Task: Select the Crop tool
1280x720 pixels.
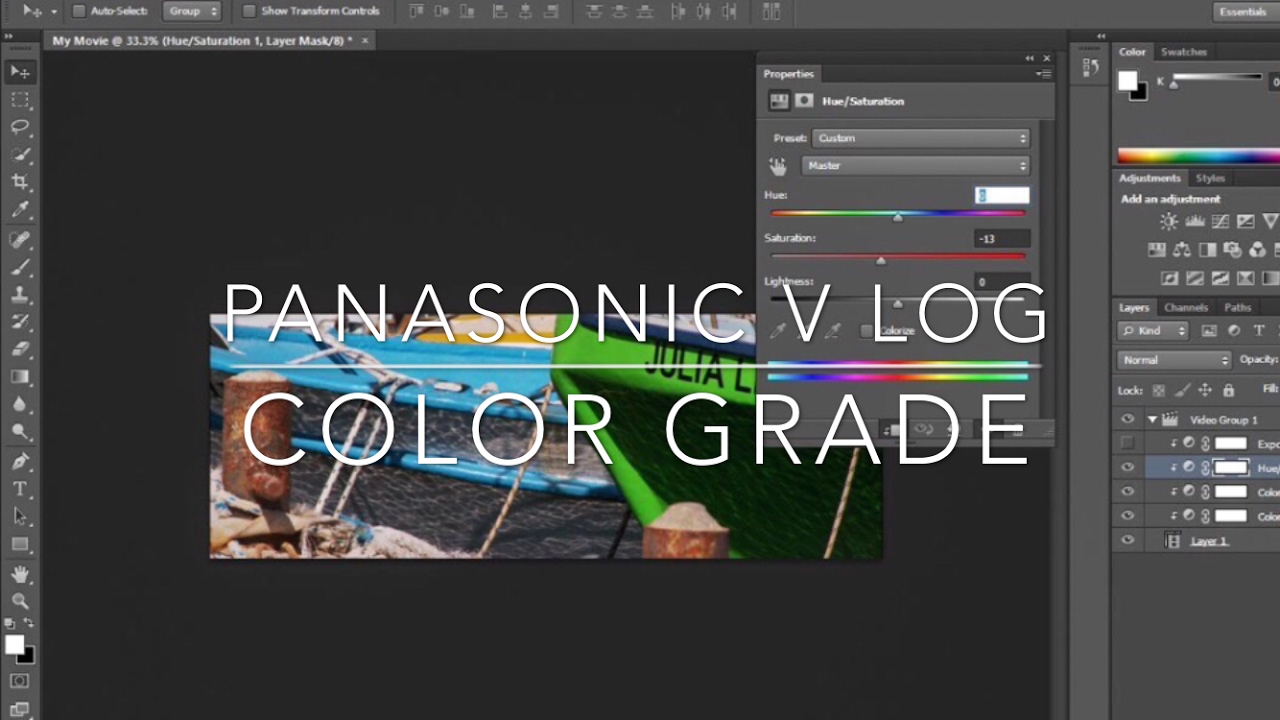Action: [19, 182]
